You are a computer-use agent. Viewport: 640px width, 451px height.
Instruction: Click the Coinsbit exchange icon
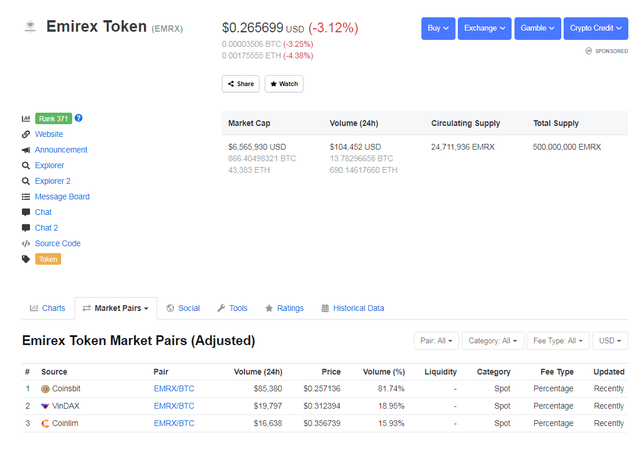click(45, 388)
